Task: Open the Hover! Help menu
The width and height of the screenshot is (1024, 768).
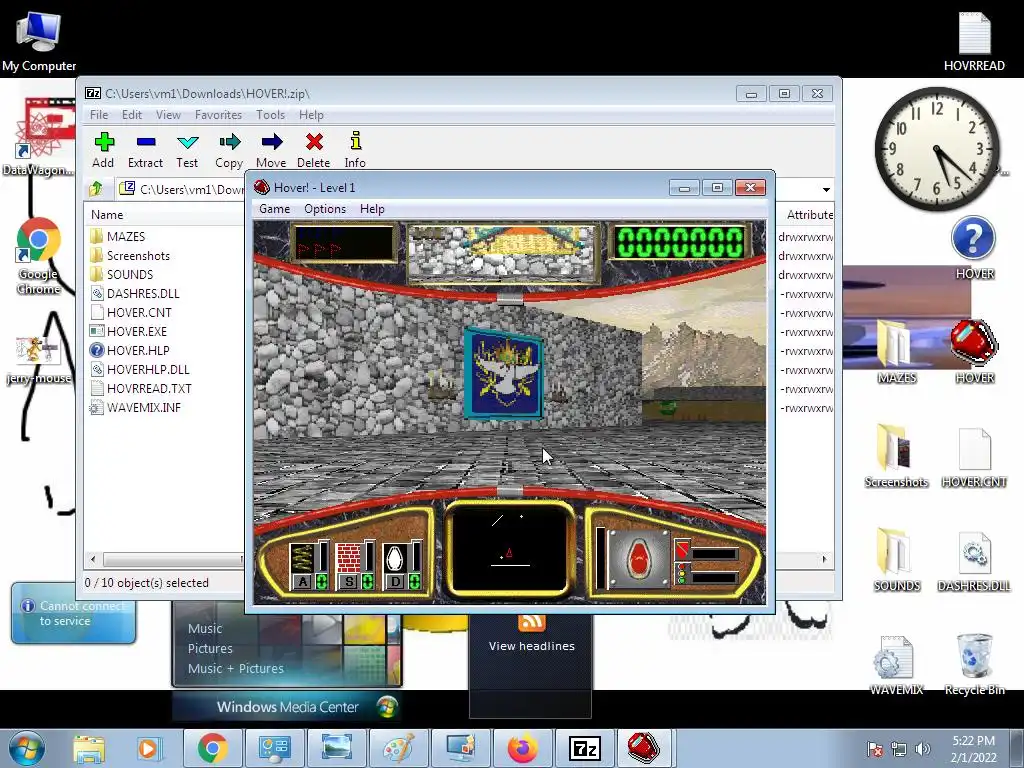Action: (372, 209)
